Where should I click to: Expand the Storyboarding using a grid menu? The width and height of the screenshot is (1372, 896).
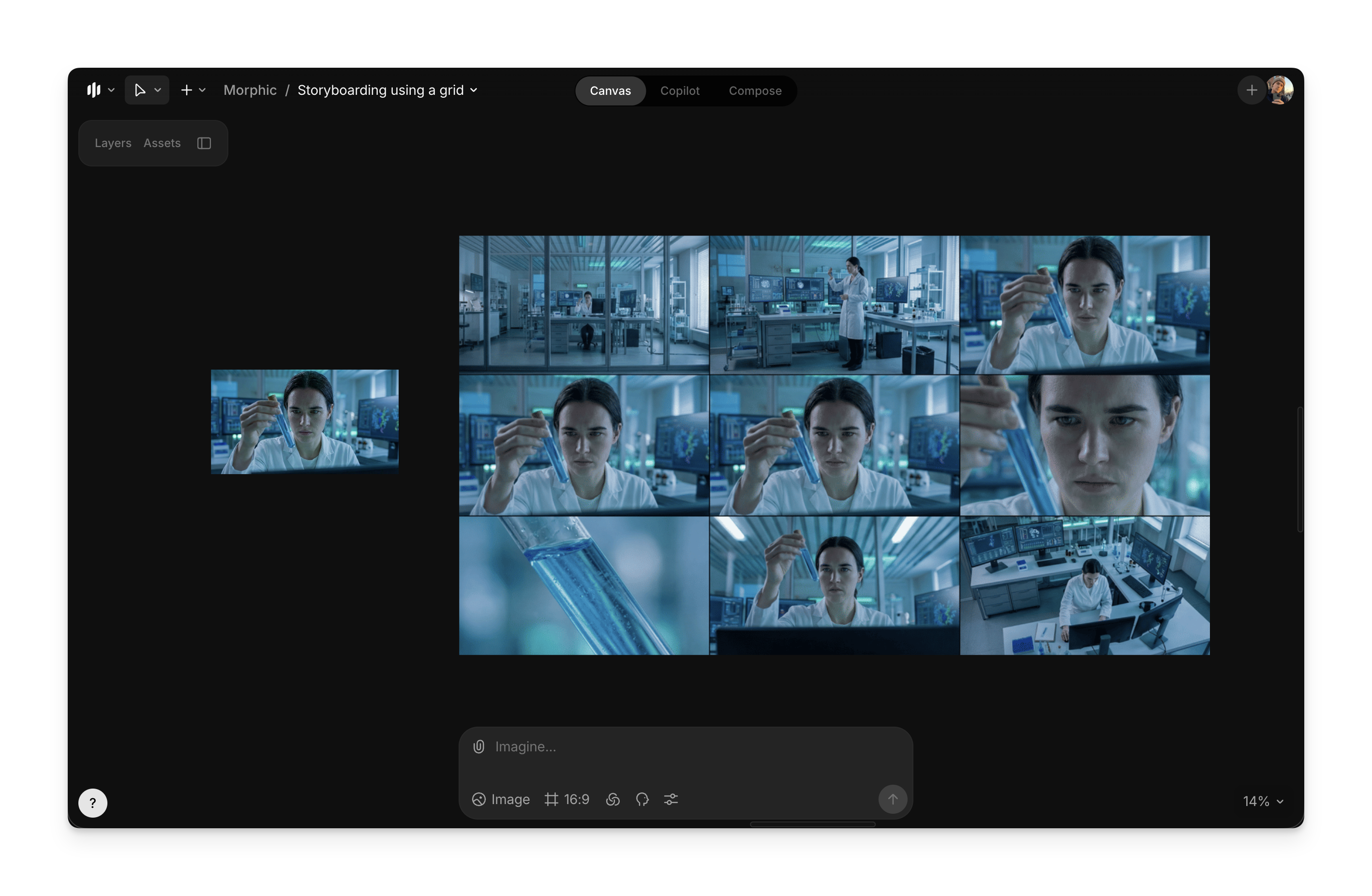(387, 90)
